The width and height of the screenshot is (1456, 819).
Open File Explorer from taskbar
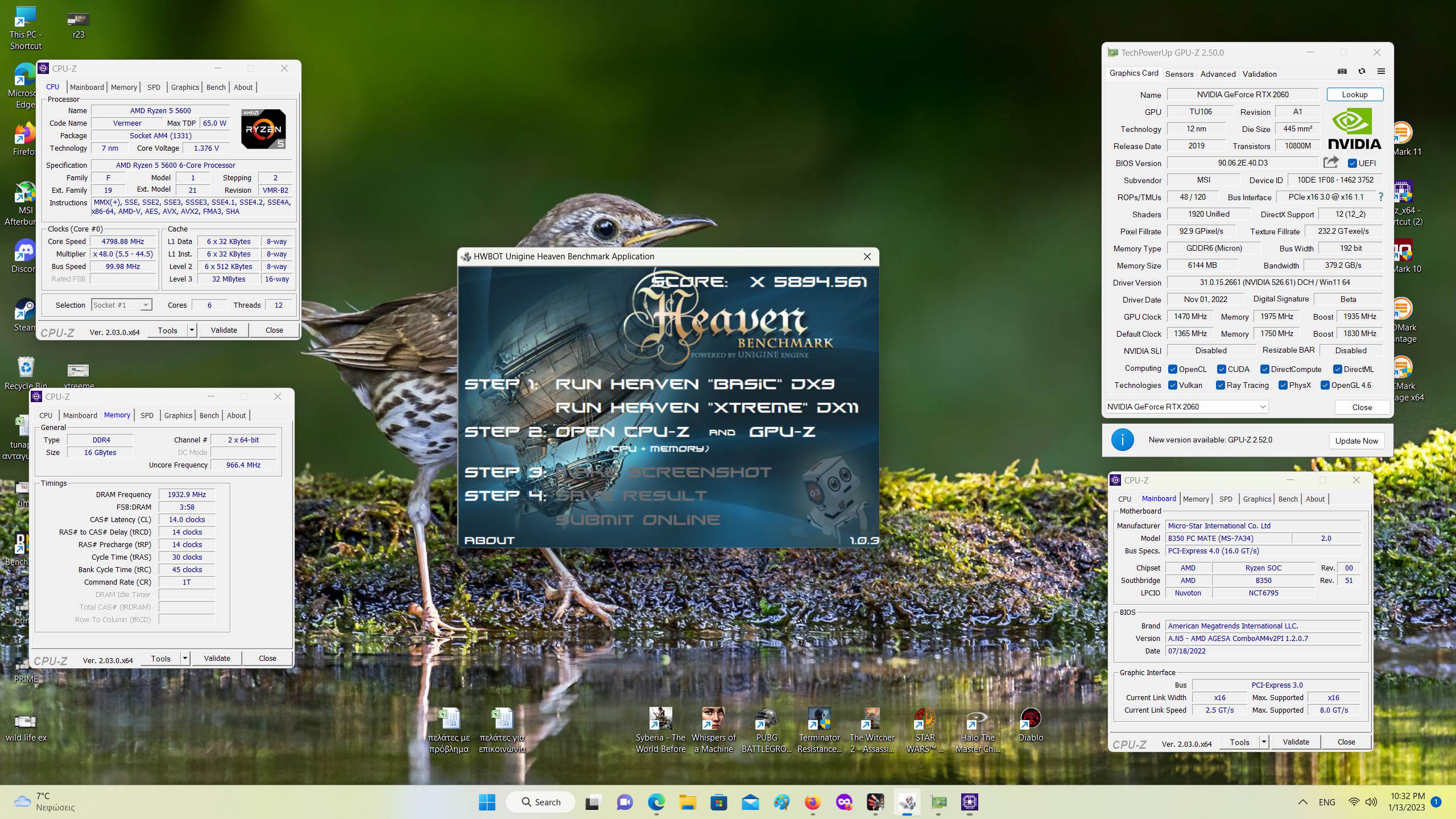point(687,802)
